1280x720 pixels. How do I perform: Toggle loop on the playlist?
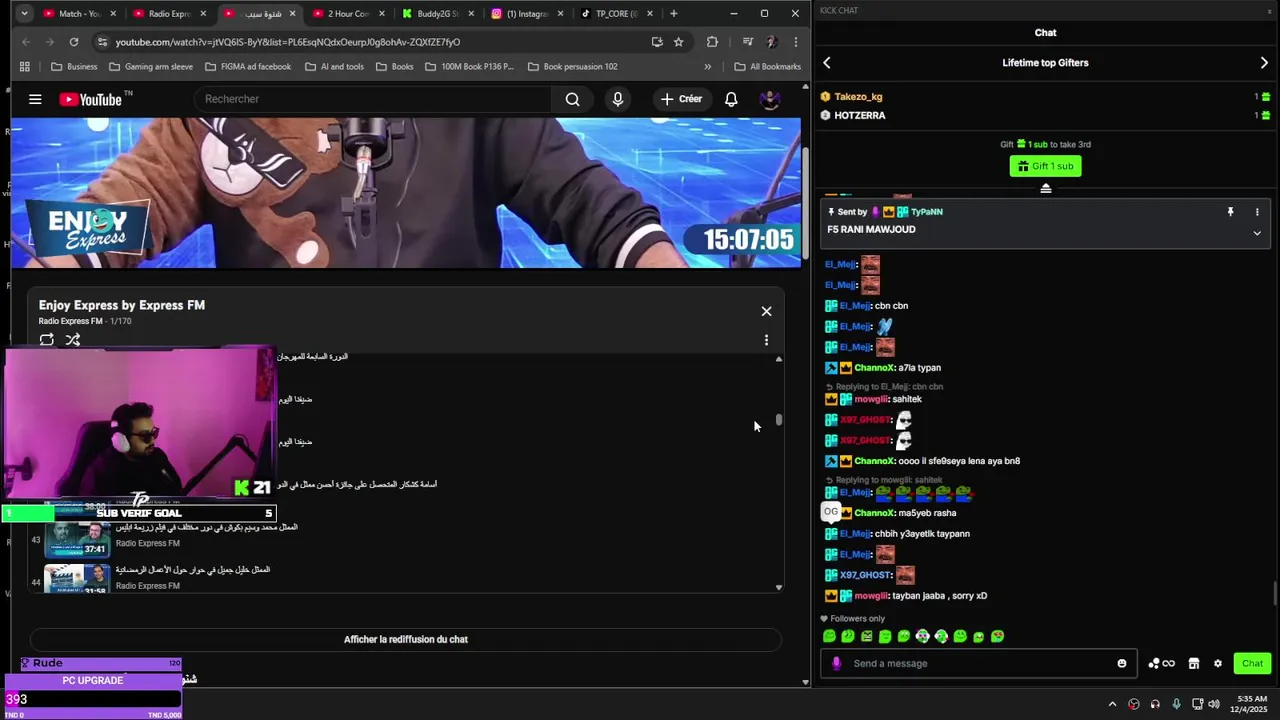tap(47, 340)
